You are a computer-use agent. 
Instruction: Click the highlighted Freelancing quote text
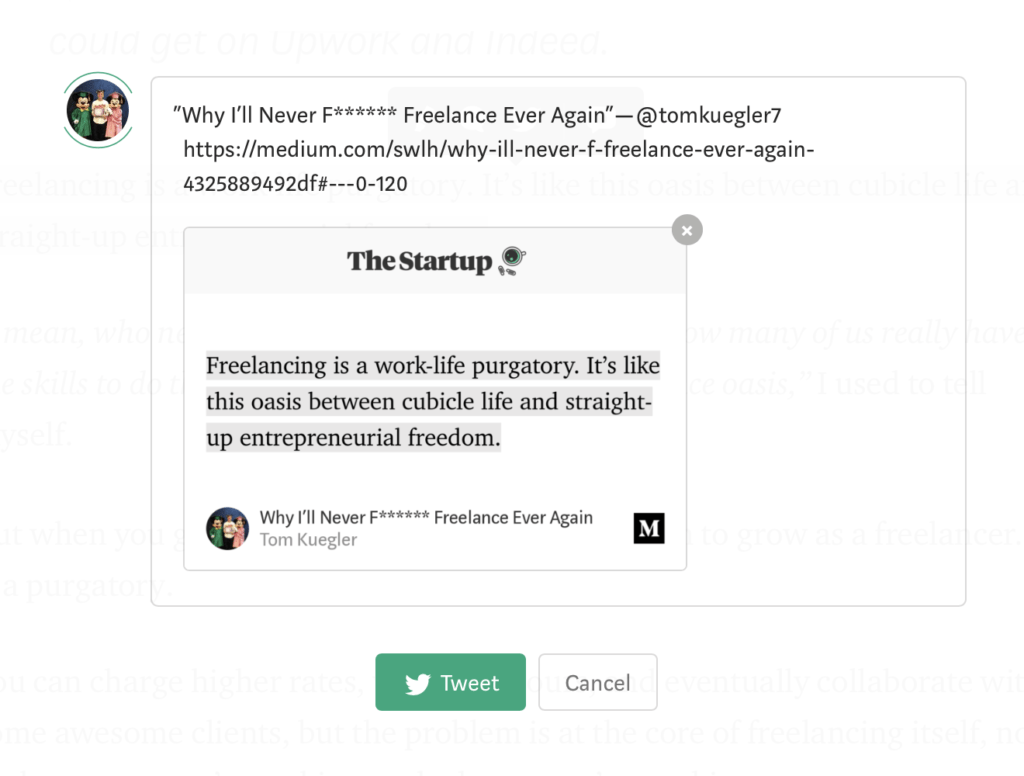[x=432, y=401]
